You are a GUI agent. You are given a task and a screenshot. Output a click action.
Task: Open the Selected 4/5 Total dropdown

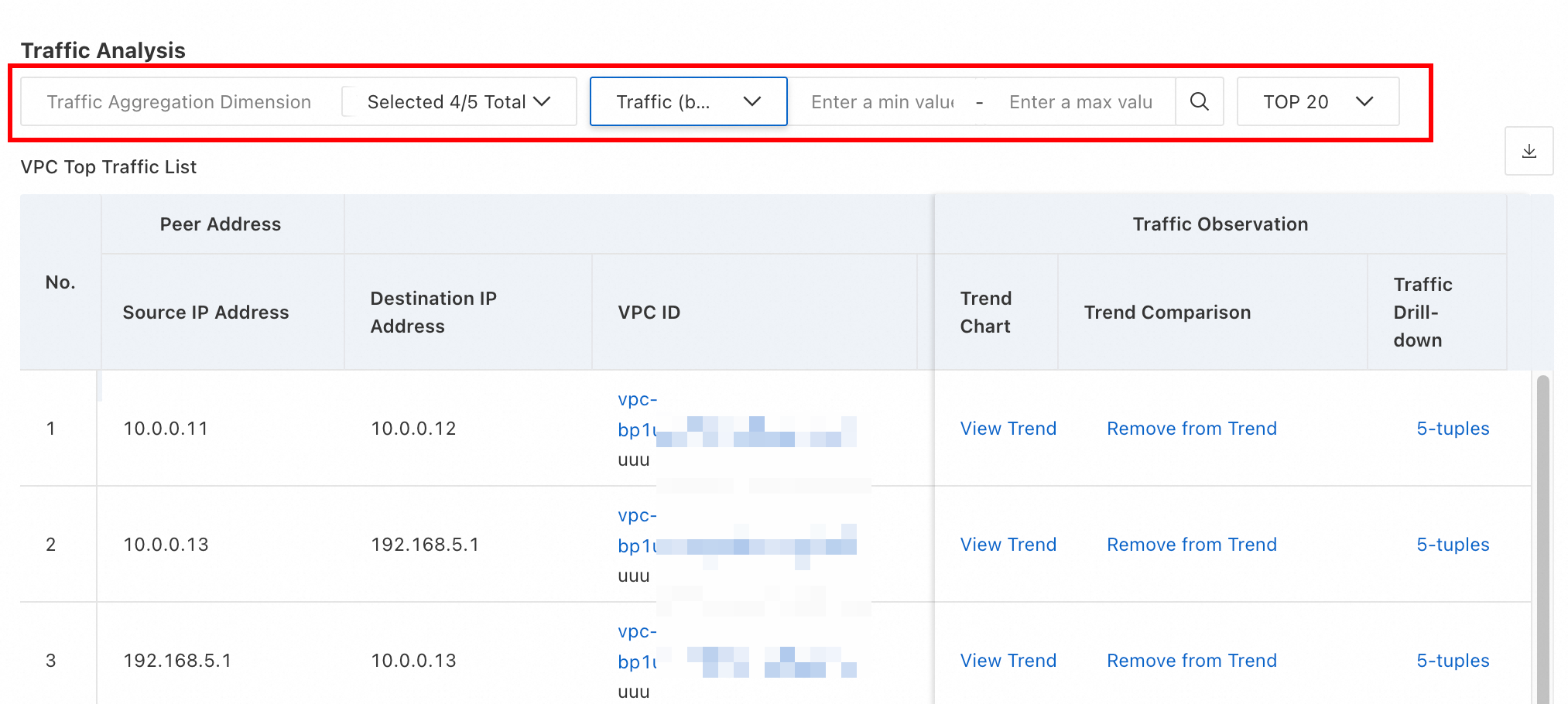[458, 101]
